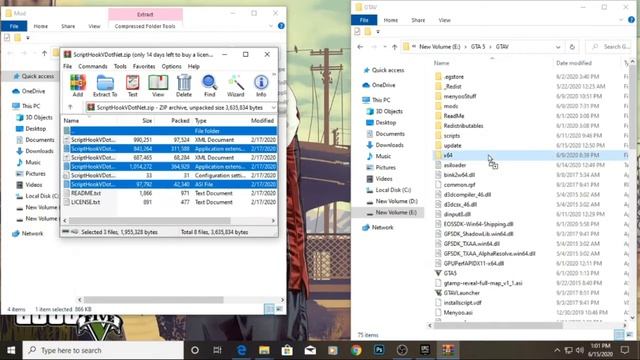Open Windows Start menu

tap(11, 350)
